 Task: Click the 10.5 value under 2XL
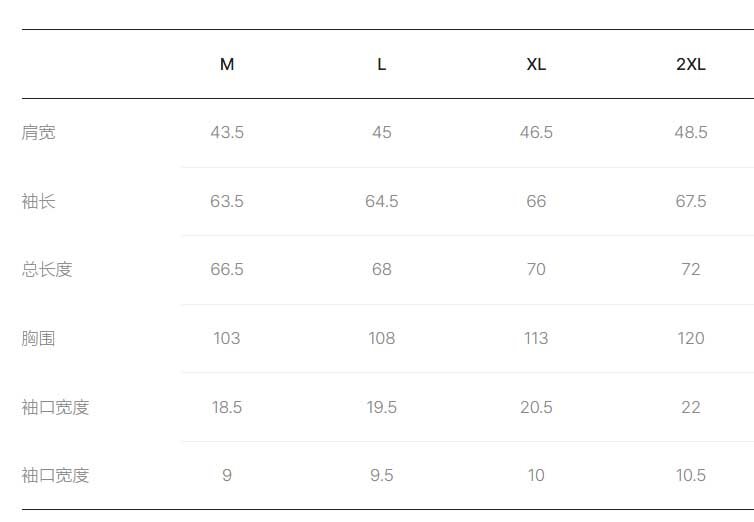click(x=691, y=475)
